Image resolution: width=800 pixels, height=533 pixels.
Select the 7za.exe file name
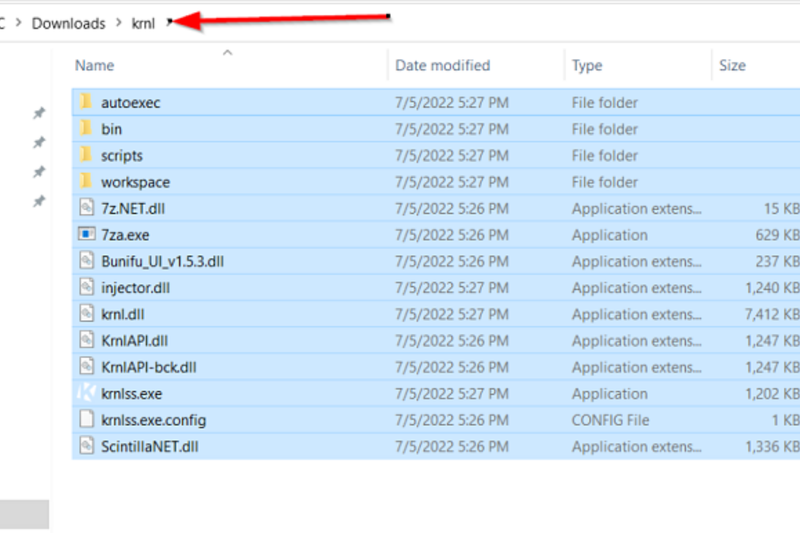tap(125, 235)
